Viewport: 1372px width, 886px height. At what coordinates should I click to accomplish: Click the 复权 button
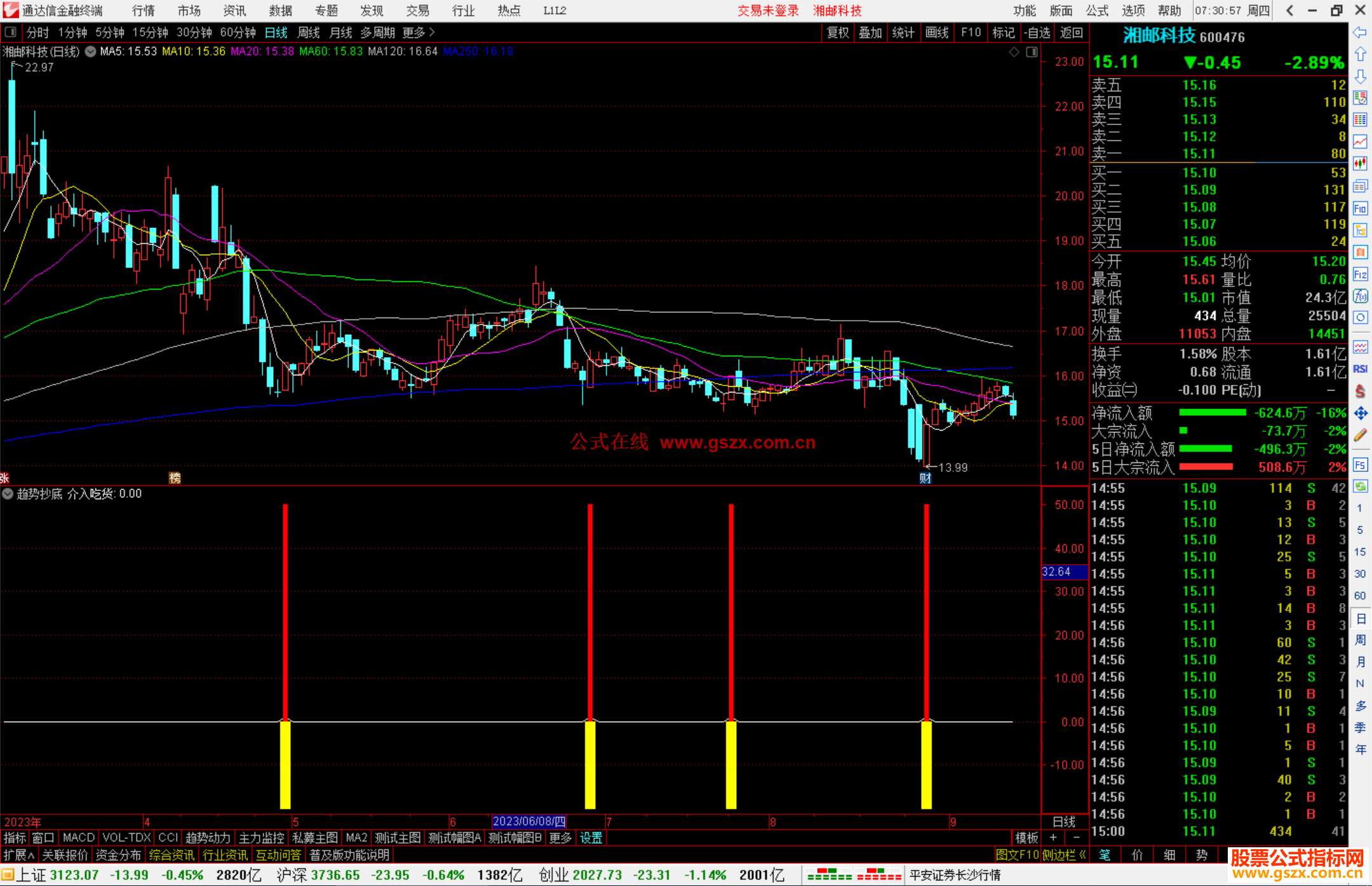[x=838, y=32]
